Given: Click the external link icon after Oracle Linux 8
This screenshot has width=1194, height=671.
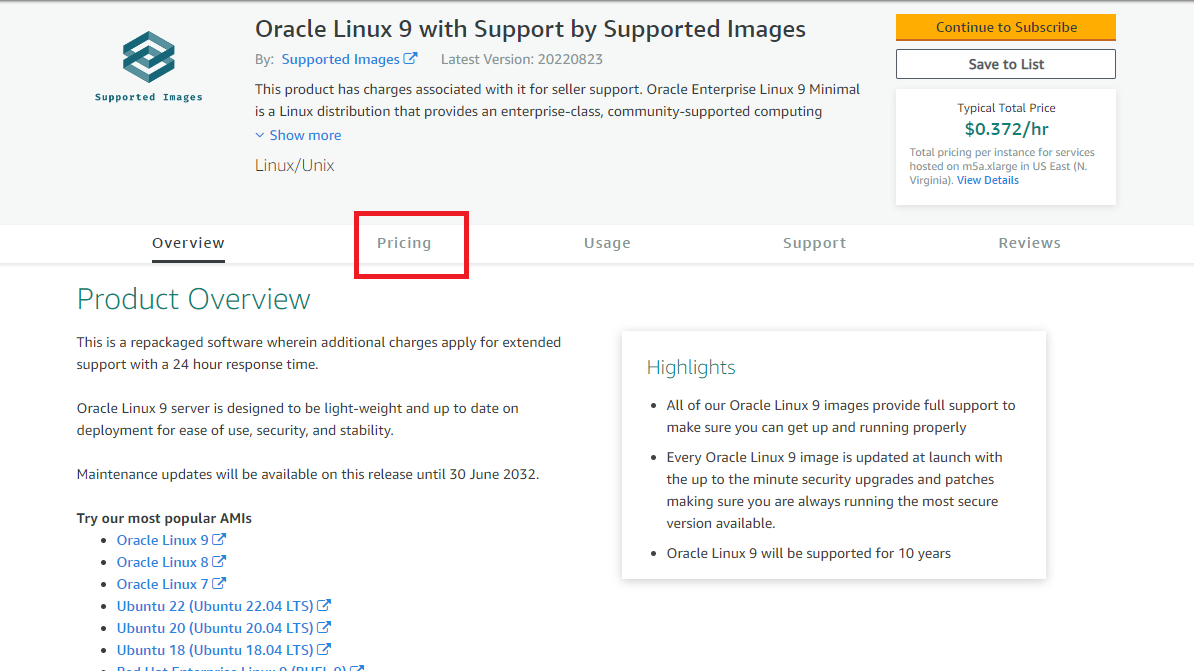Looking at the screenshot, I should click(x=219, y=561).
